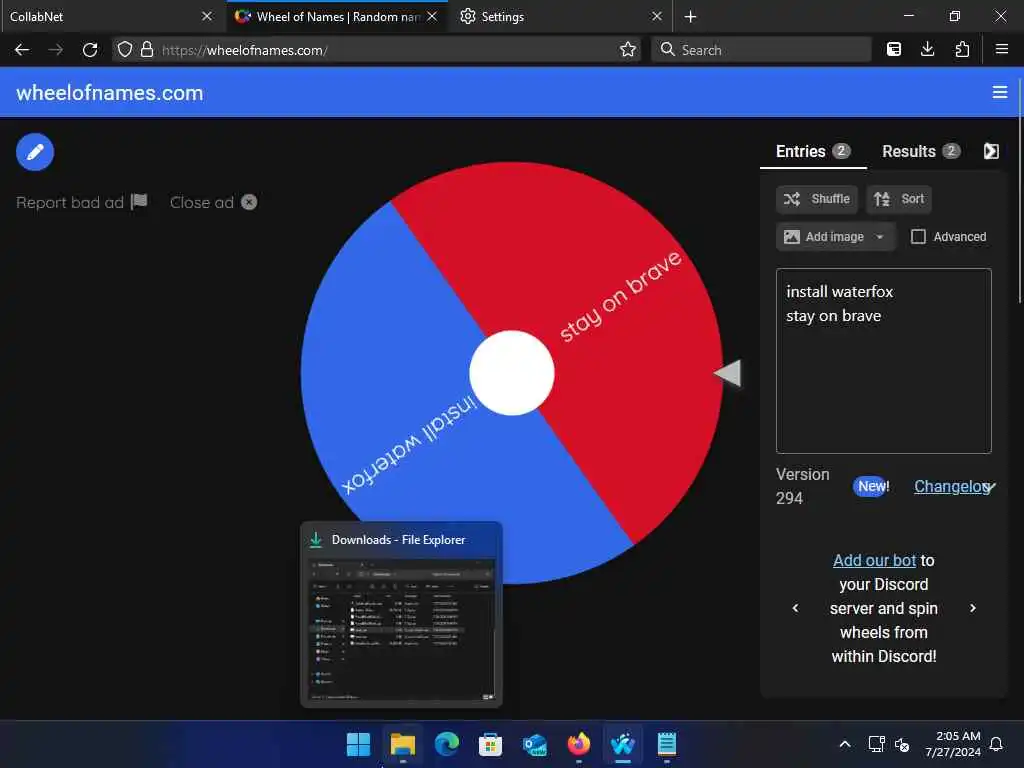
Task: Open the Notepad taskbar icon
Action: pyautogui.click(x=667, y=744)
